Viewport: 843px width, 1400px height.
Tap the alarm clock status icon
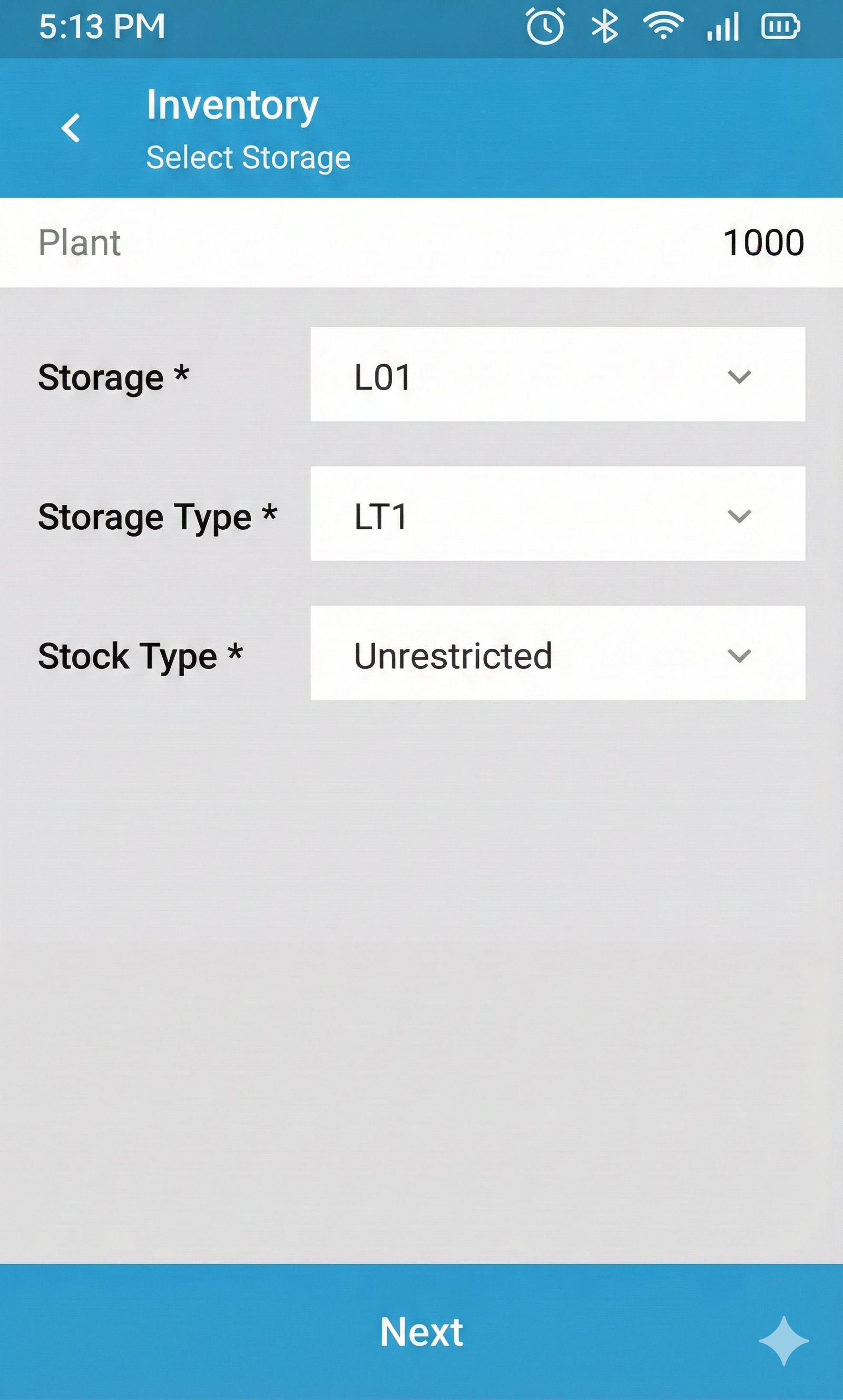click(x=545, y=26)
